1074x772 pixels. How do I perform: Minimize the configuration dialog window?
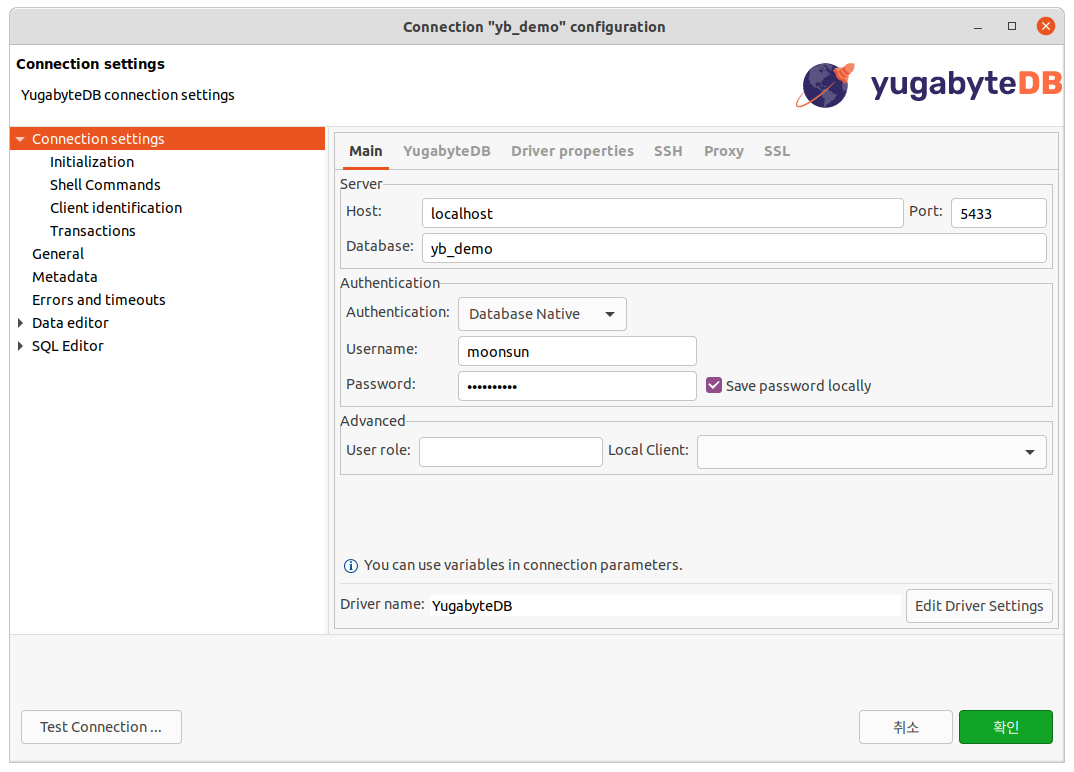[978, 27]
